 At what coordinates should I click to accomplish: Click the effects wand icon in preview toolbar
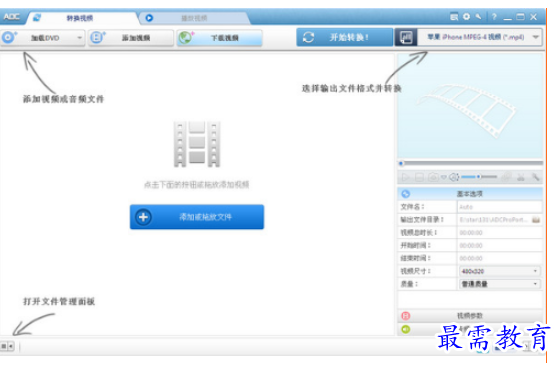535,177
